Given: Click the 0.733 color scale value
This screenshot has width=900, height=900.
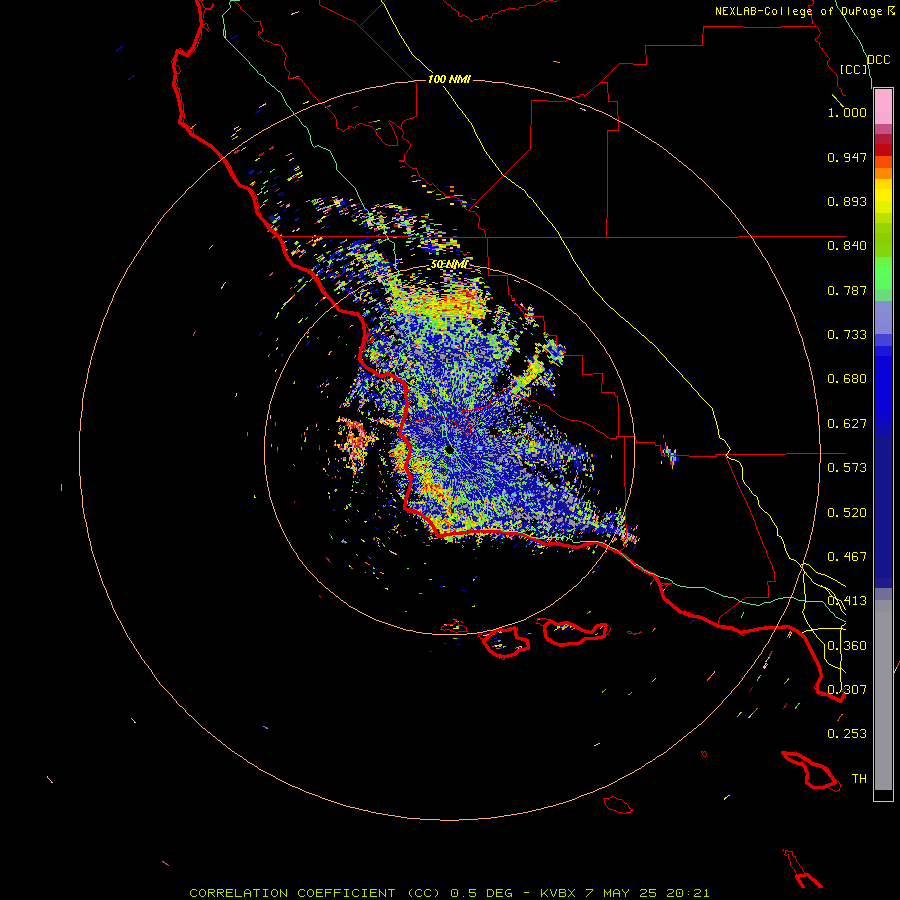Looking at the screenshot, I should (x=847, y=335).
